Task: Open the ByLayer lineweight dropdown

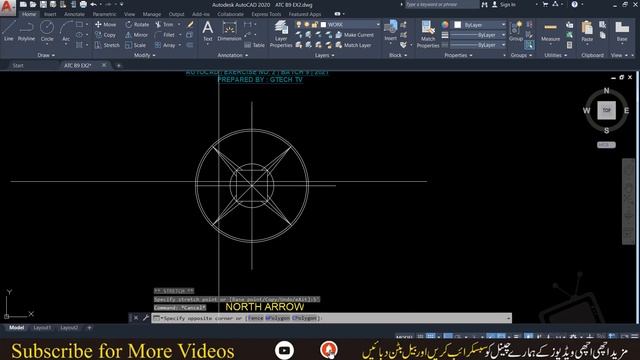Action: (x=478, y=35)
